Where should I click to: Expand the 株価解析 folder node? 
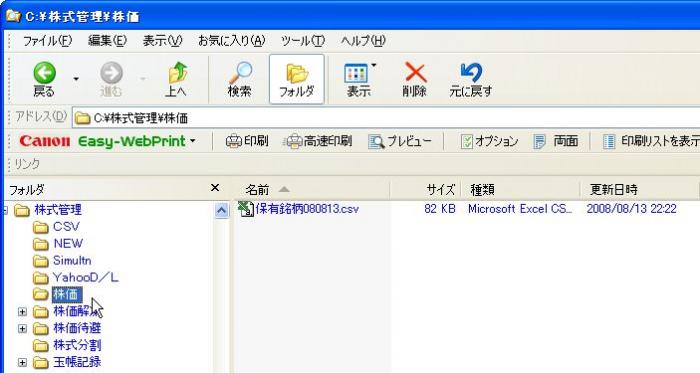[x=22, y=312]
